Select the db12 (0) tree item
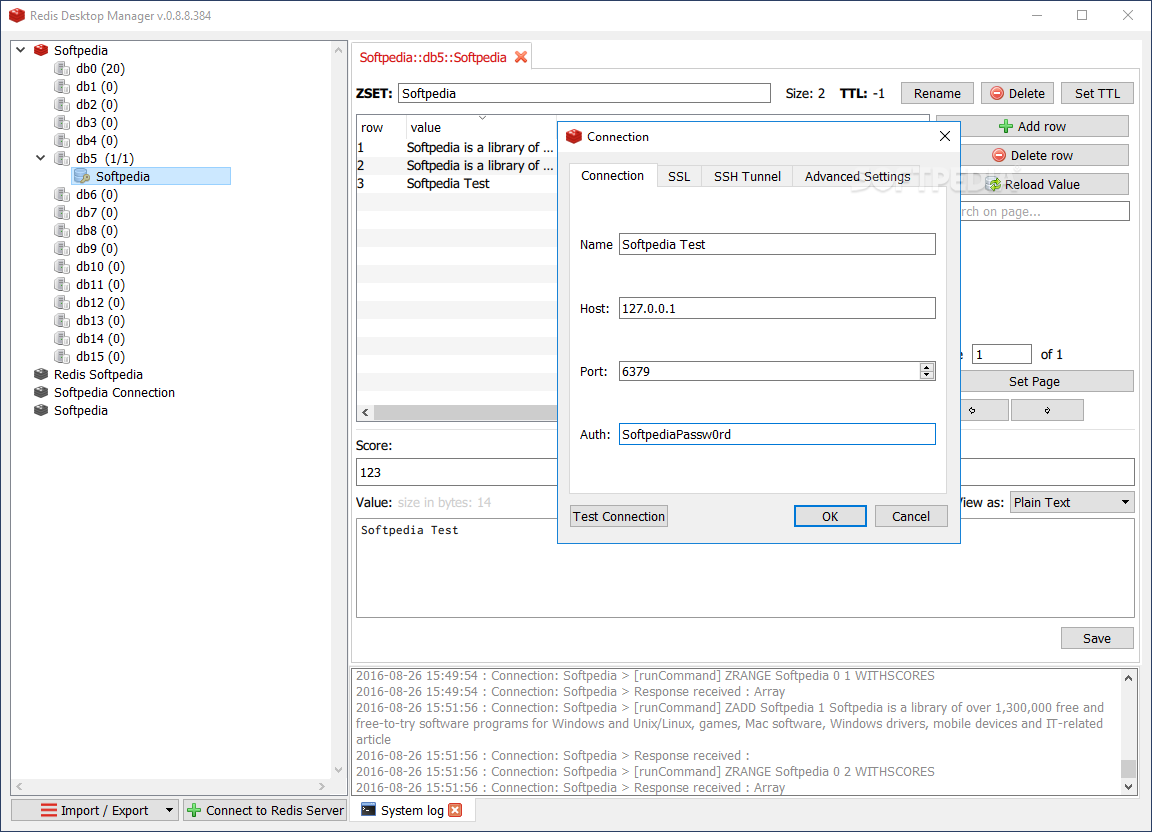The height and width of the screenshot is (832, 1152). point(100,302)
